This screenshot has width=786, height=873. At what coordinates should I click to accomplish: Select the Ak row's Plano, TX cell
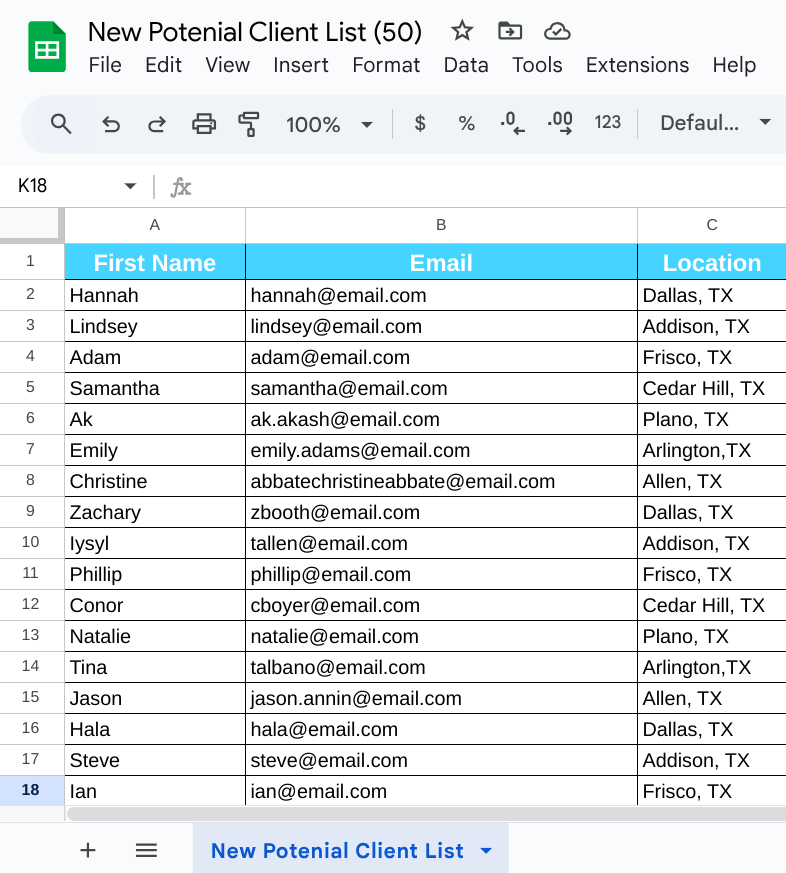712,419
